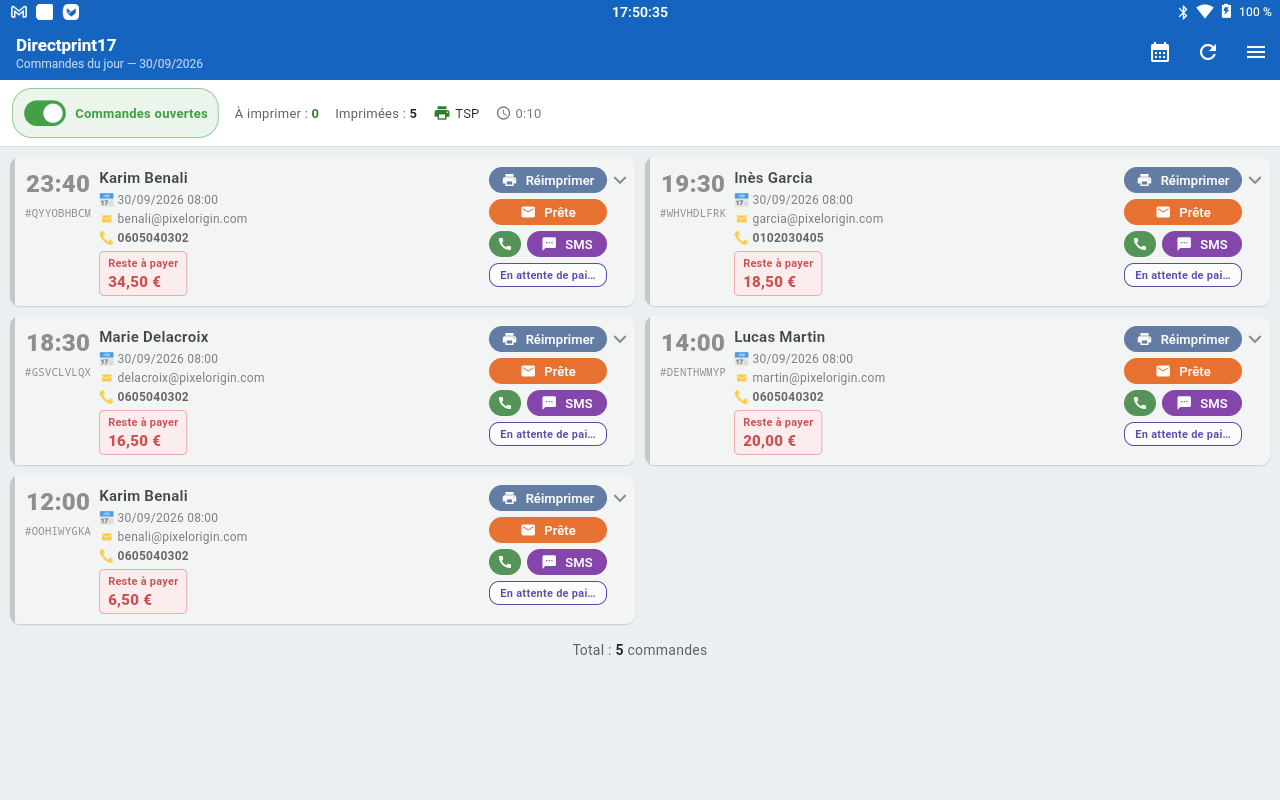The height and width of the screenshot is (800, 1280).
Task: Click the À imprimer counter
Action: point(277,113)
